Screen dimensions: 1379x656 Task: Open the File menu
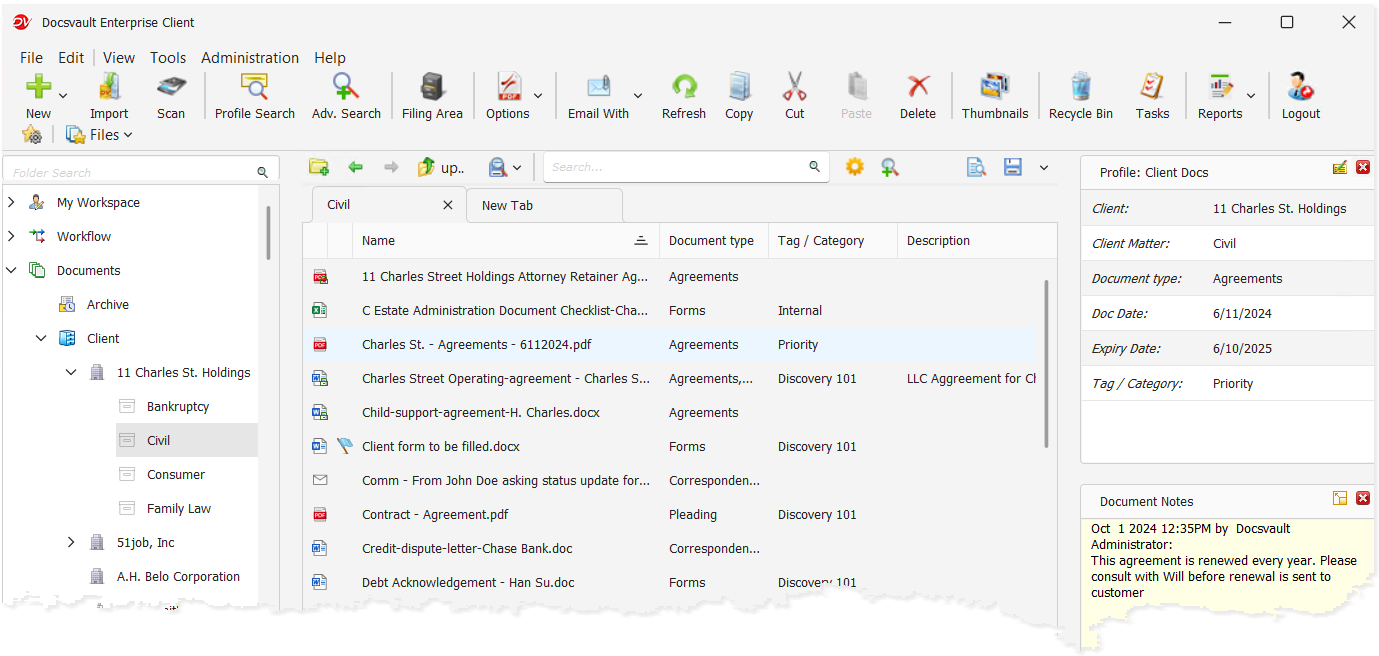point(31,58)
